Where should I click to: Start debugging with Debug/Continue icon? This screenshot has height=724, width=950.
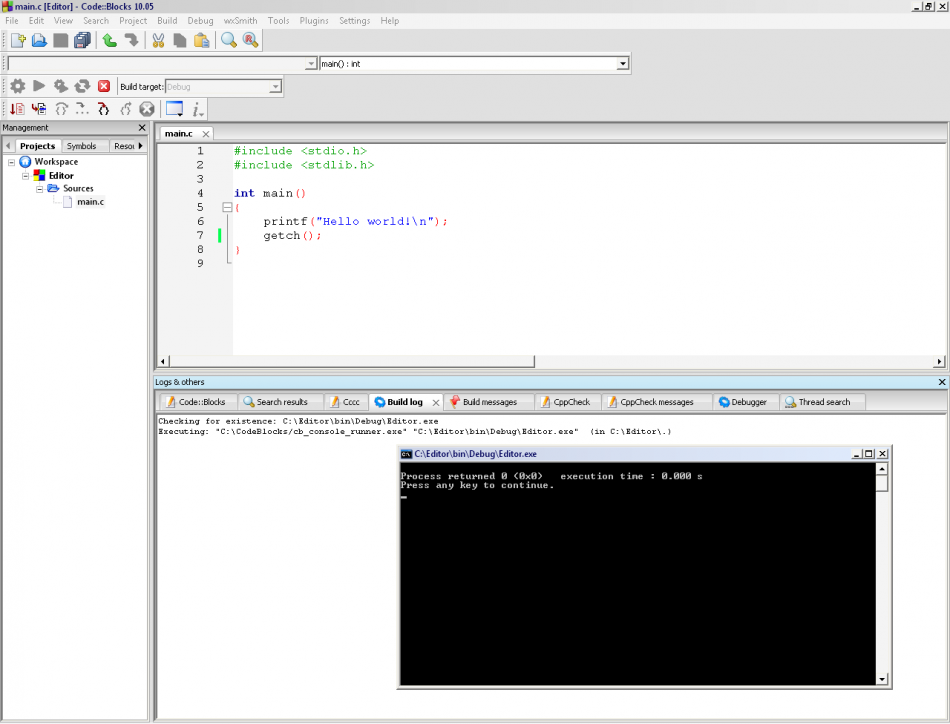[17, 109]
